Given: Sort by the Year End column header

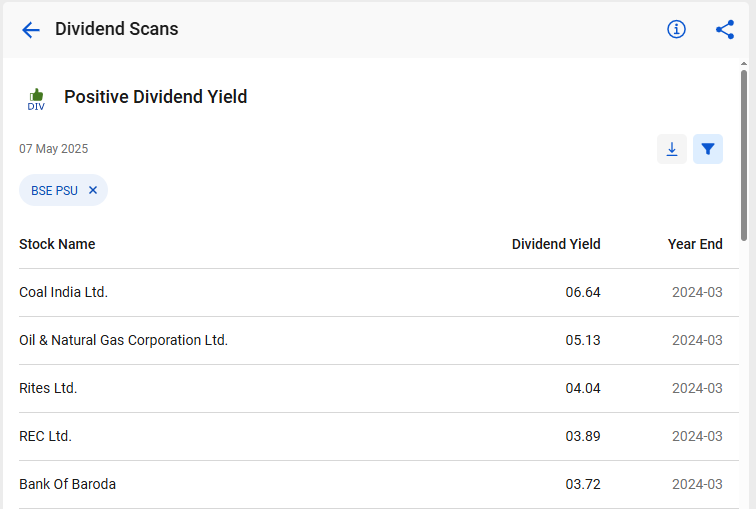Looking at the screenshot, I should coord(695,244).
